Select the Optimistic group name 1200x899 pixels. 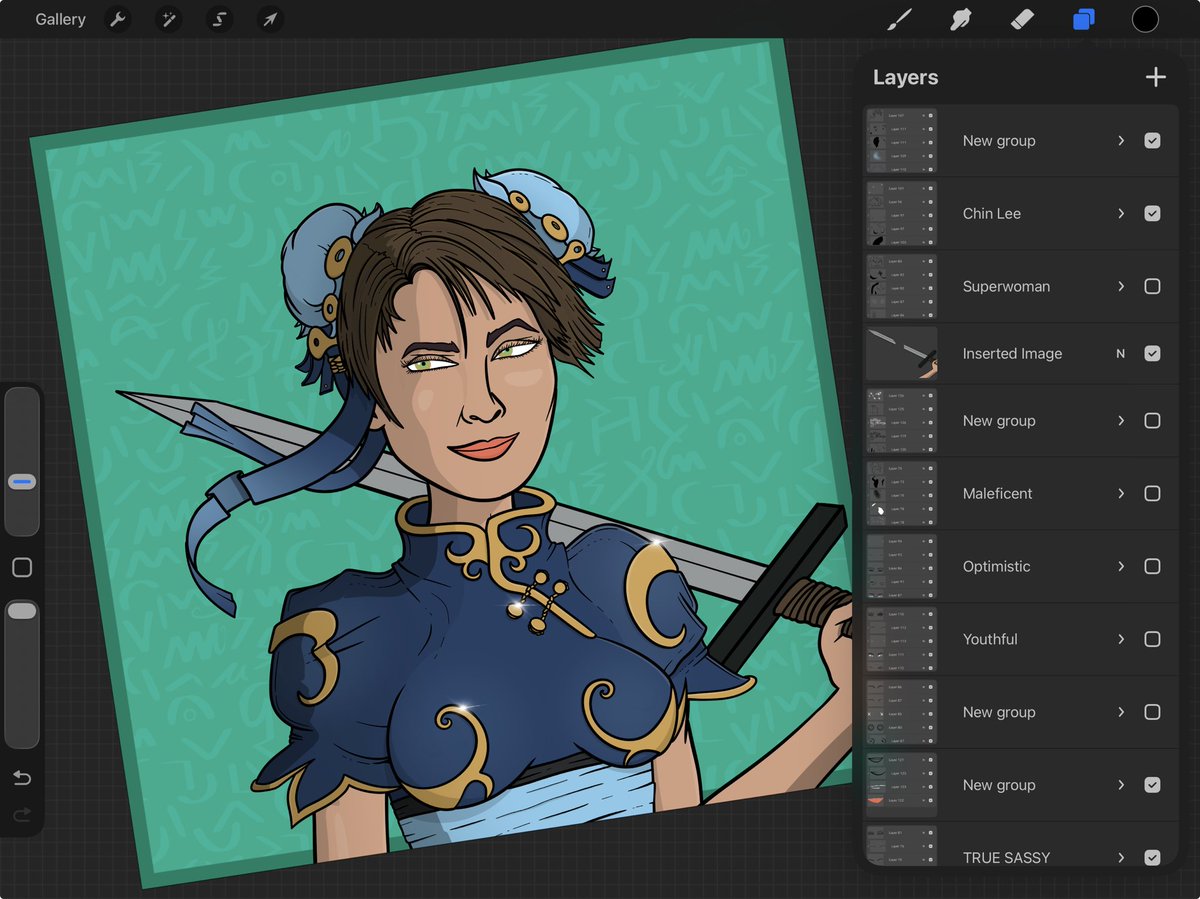(996, 566)
